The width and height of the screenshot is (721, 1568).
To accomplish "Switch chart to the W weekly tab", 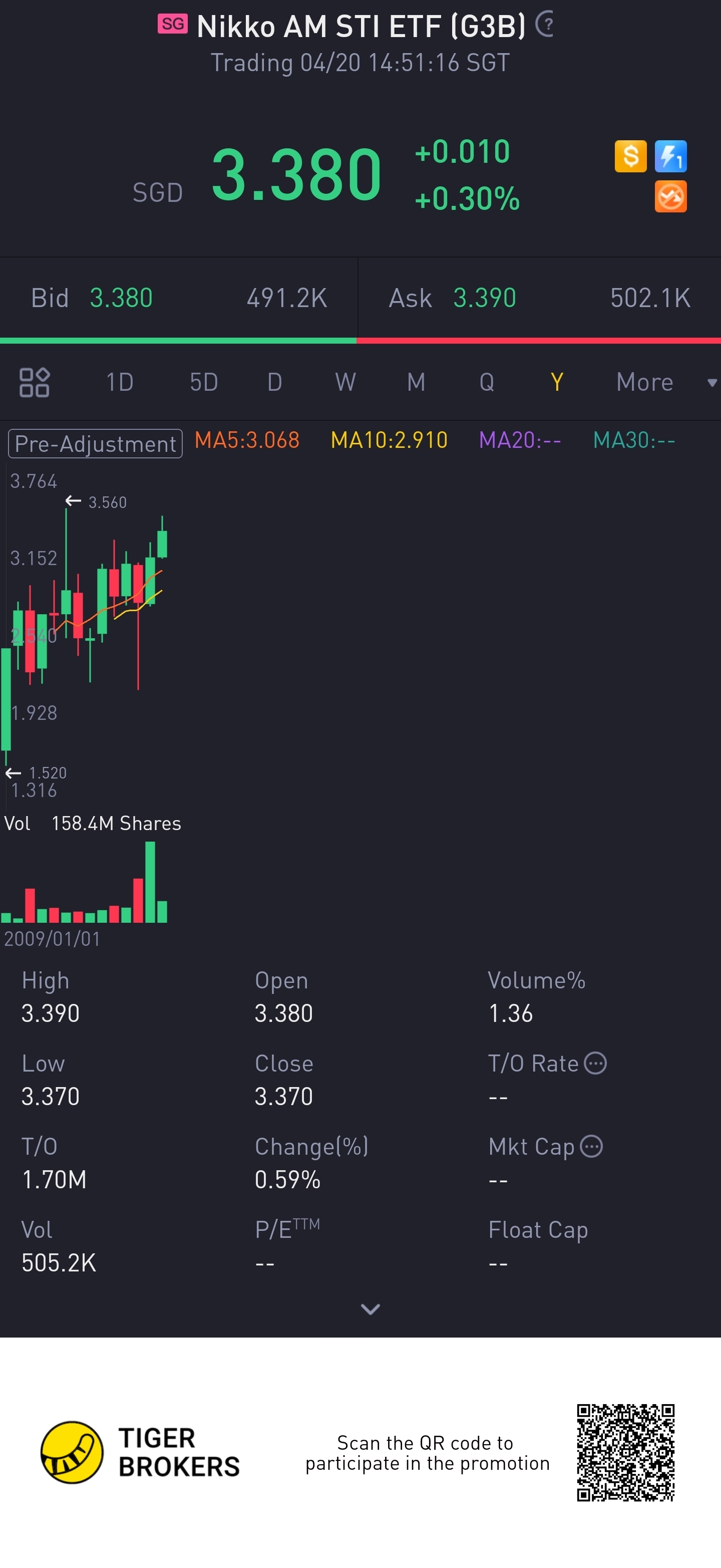I will [x=345, y=382].
